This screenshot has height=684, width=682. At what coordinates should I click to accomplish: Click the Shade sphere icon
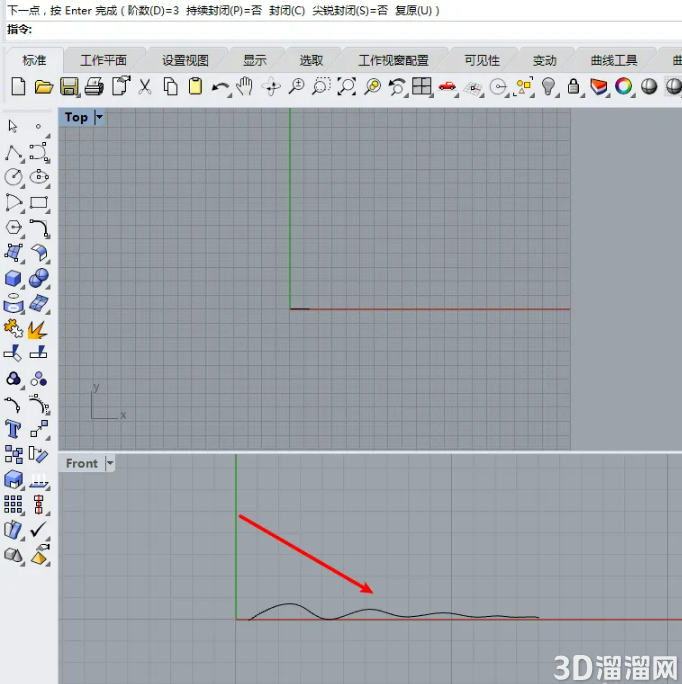pos(649,86)
